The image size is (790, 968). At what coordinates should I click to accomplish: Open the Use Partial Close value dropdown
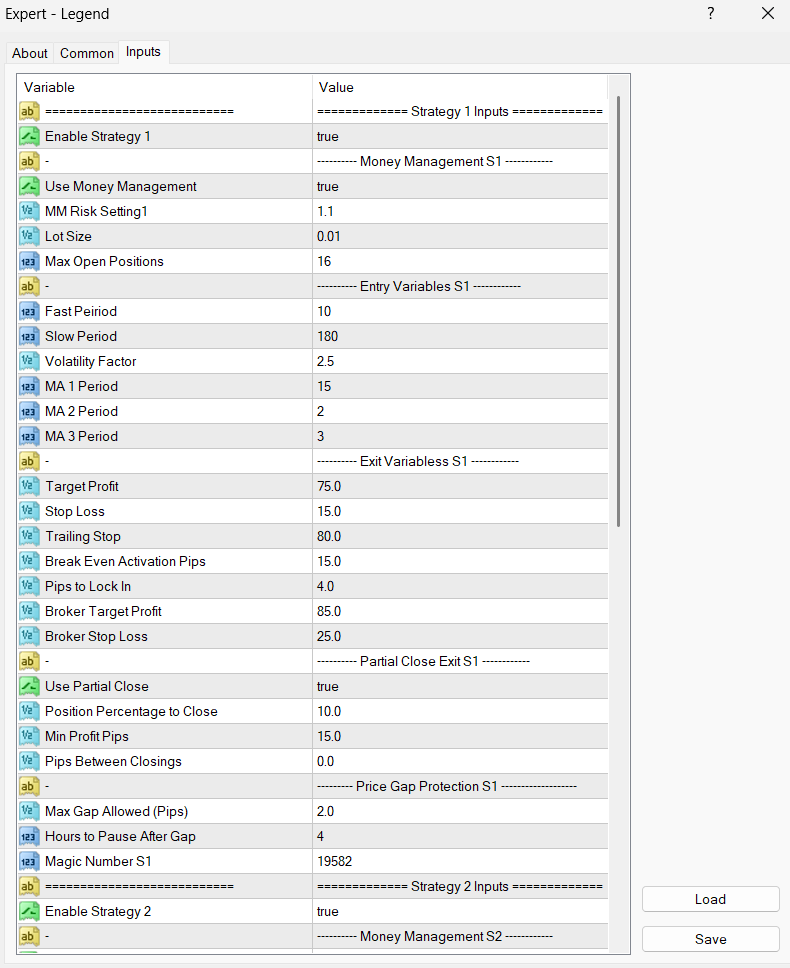460,686
